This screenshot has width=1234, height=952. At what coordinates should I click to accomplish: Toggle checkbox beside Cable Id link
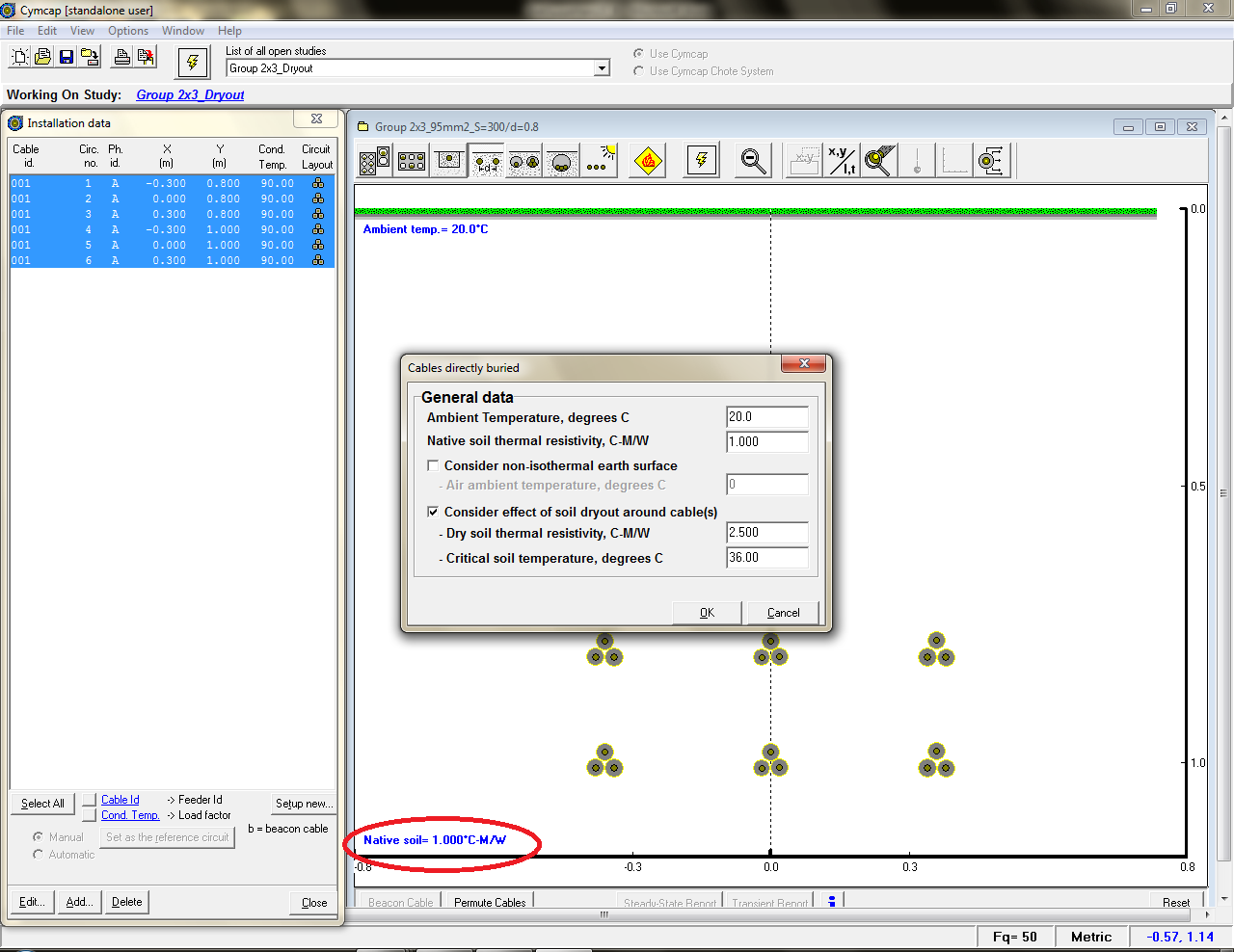[x=90, y=800]
